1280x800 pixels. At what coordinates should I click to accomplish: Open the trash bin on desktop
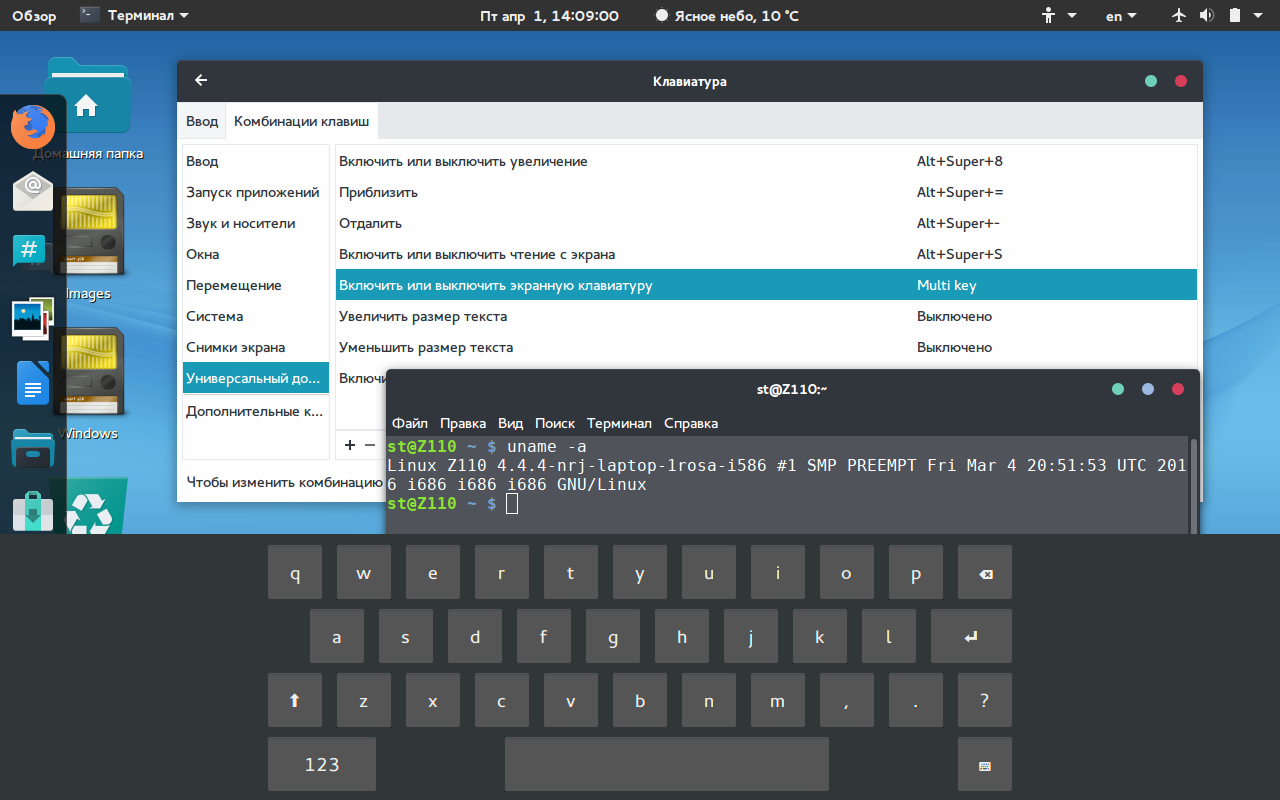[x=95, y=505]
